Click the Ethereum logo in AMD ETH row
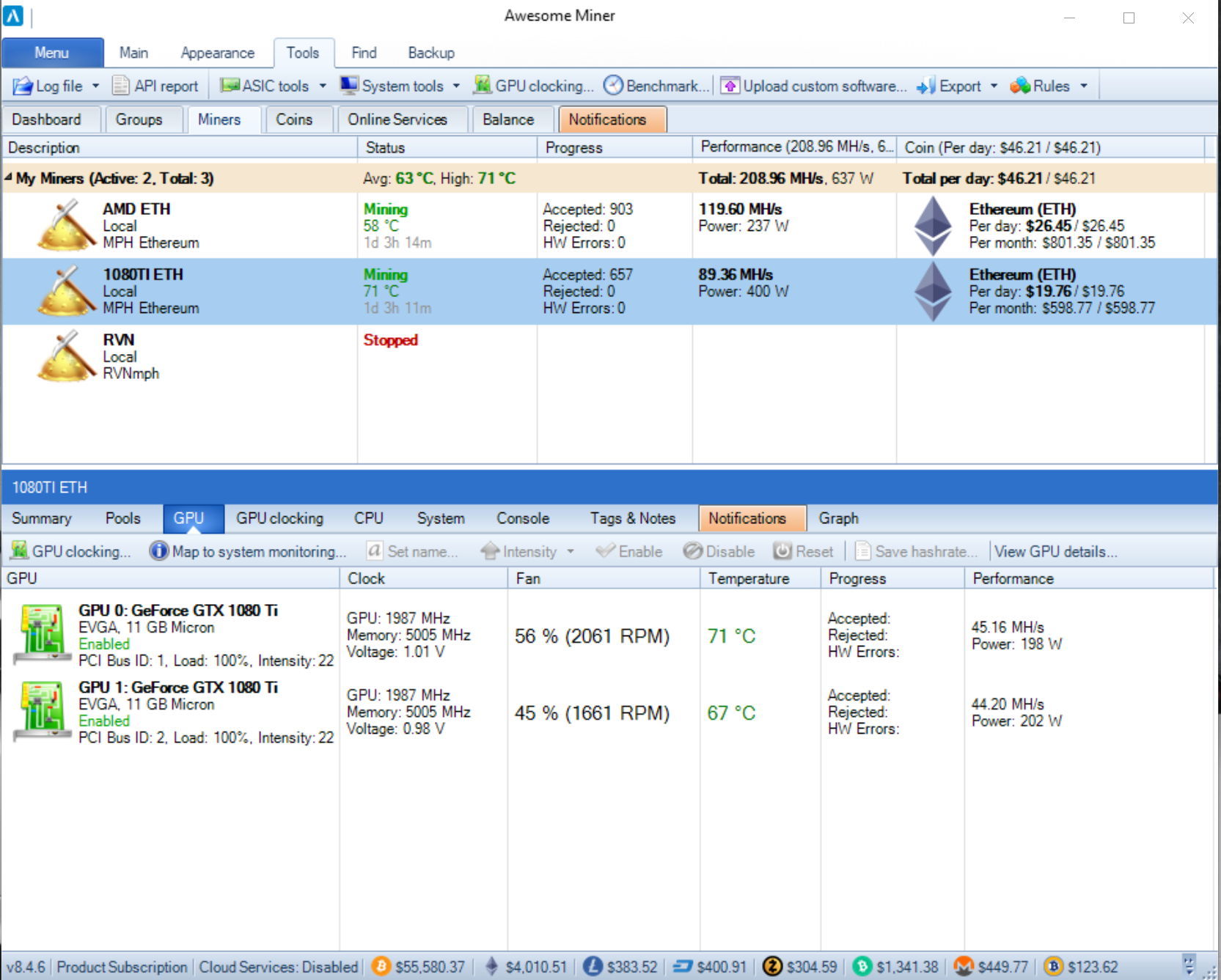This screenshot has height=980, width=1221. tap(933, 225)
